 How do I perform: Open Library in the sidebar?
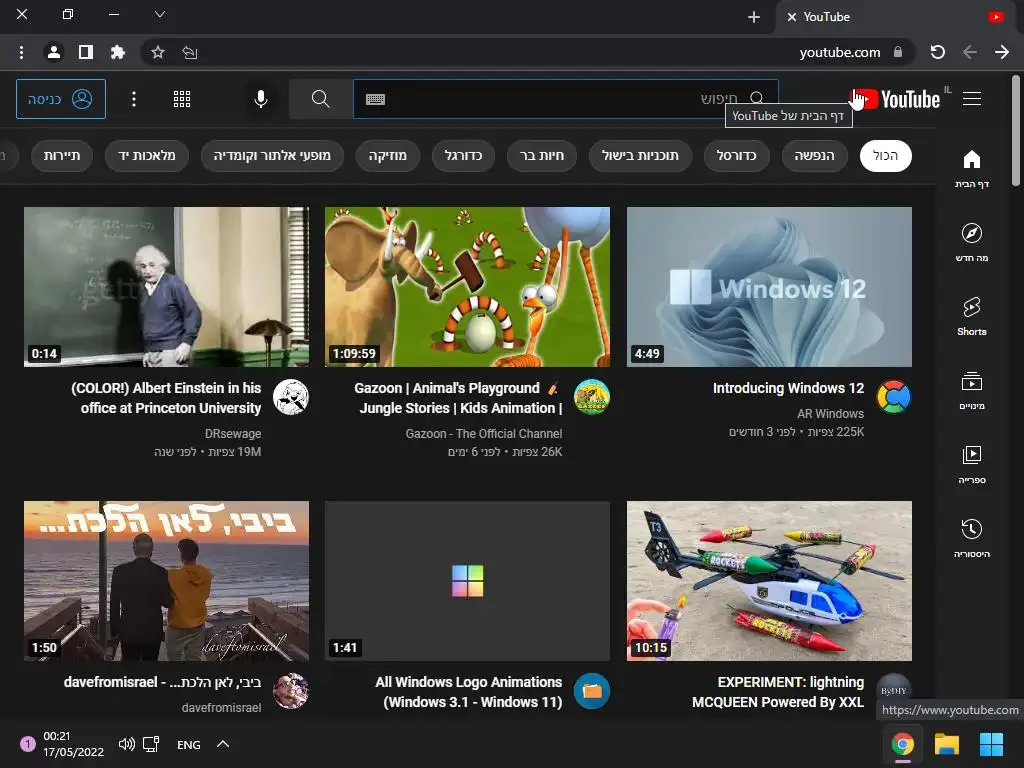click(x=972, y=464)
